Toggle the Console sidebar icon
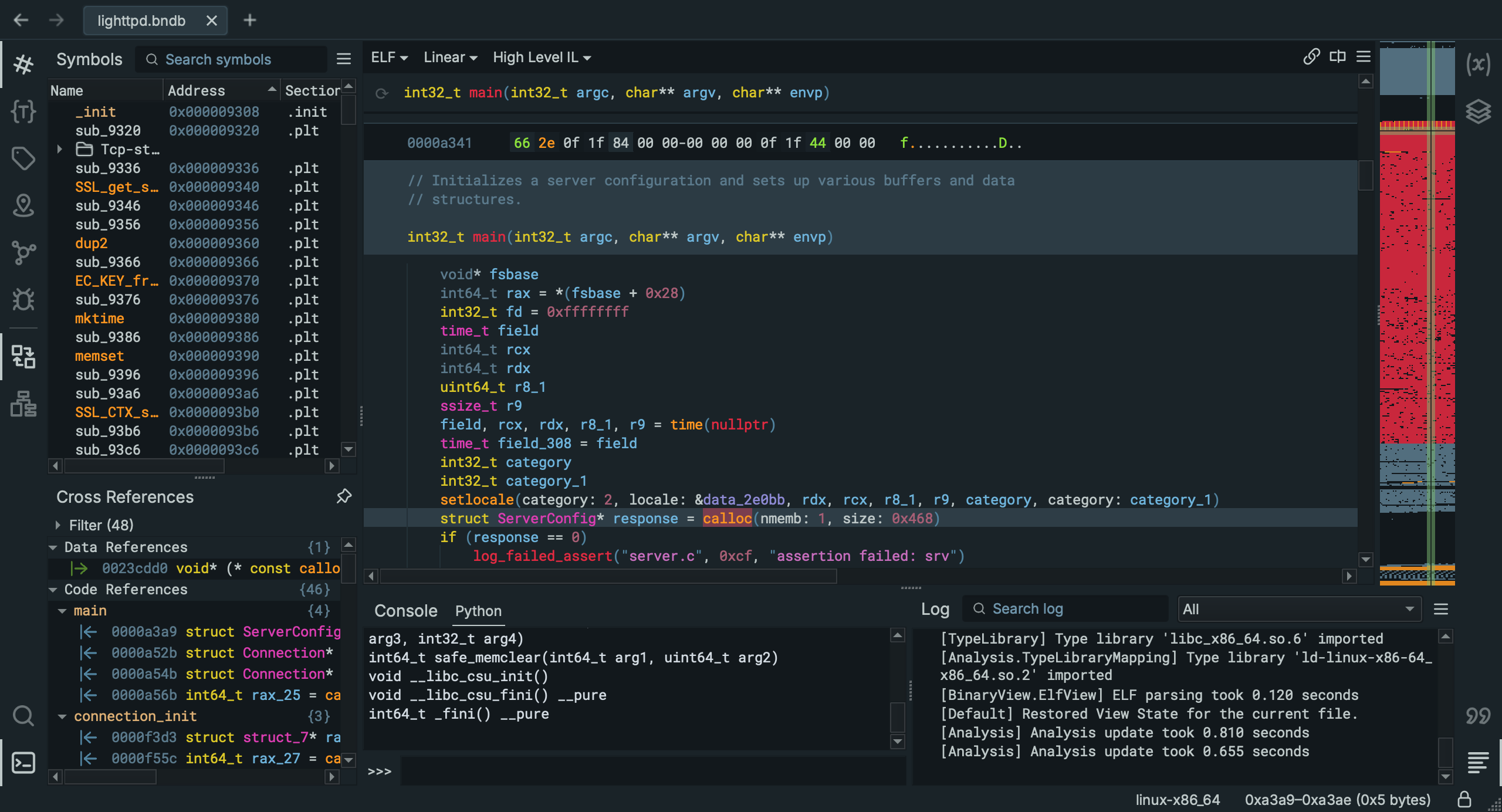 [x=23, y=763]
